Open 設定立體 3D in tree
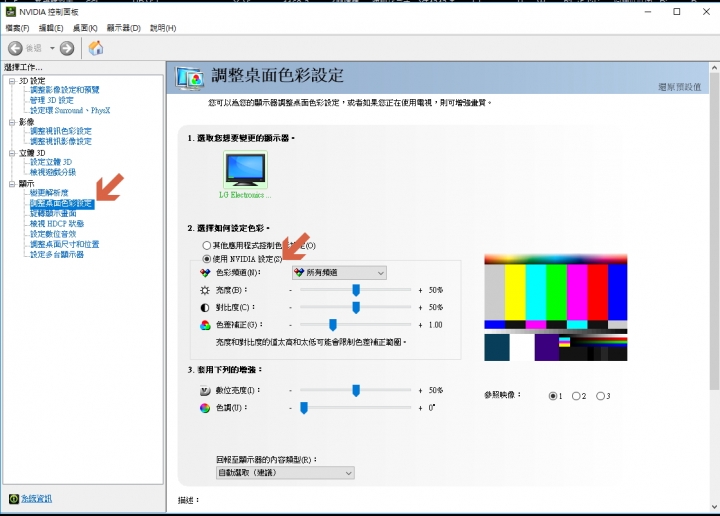This screenshot has height=516, width=720. tap(51, 162)
